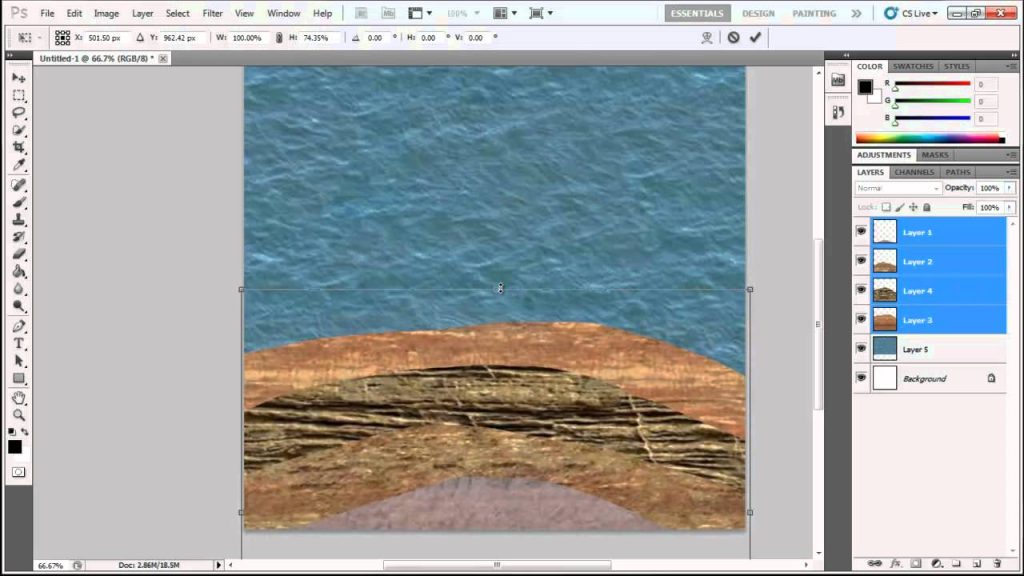
Task: Click the foreground color swatch in toolbar
Action: click(15, 447)
